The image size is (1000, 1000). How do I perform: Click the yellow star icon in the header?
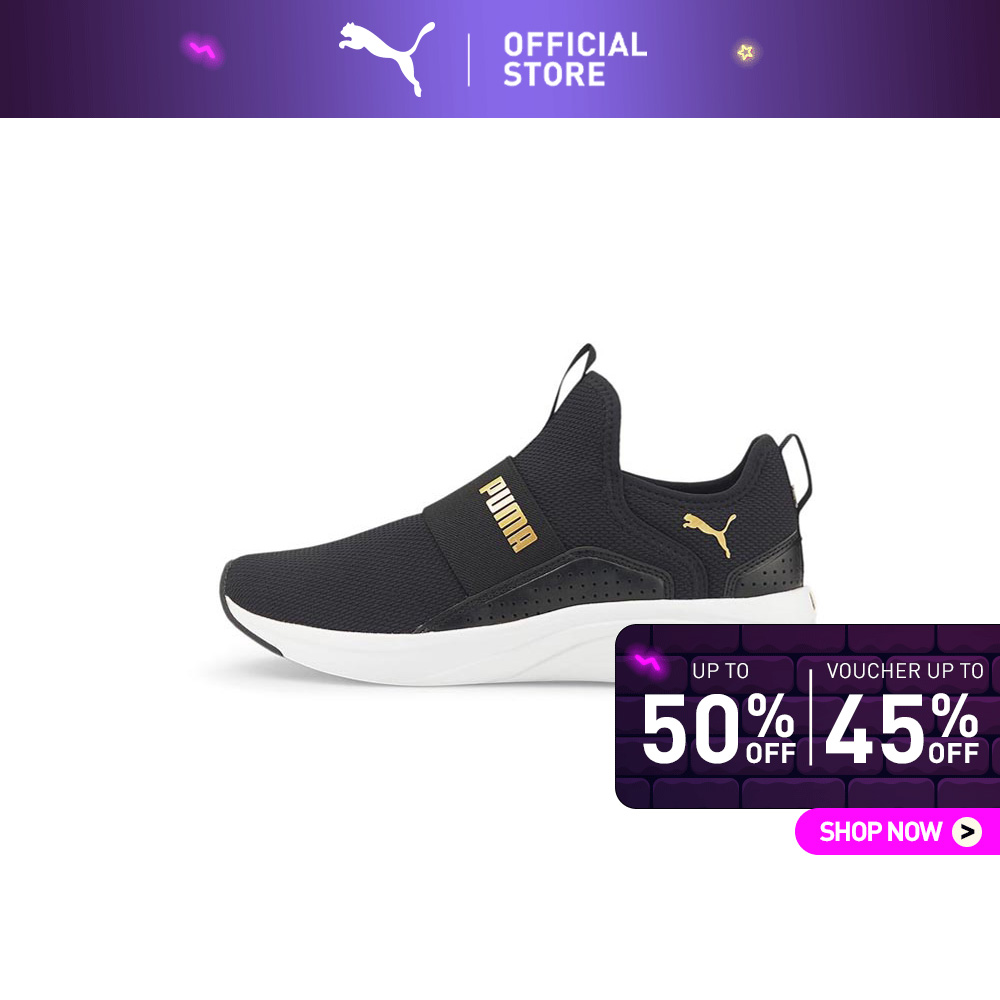746,52
